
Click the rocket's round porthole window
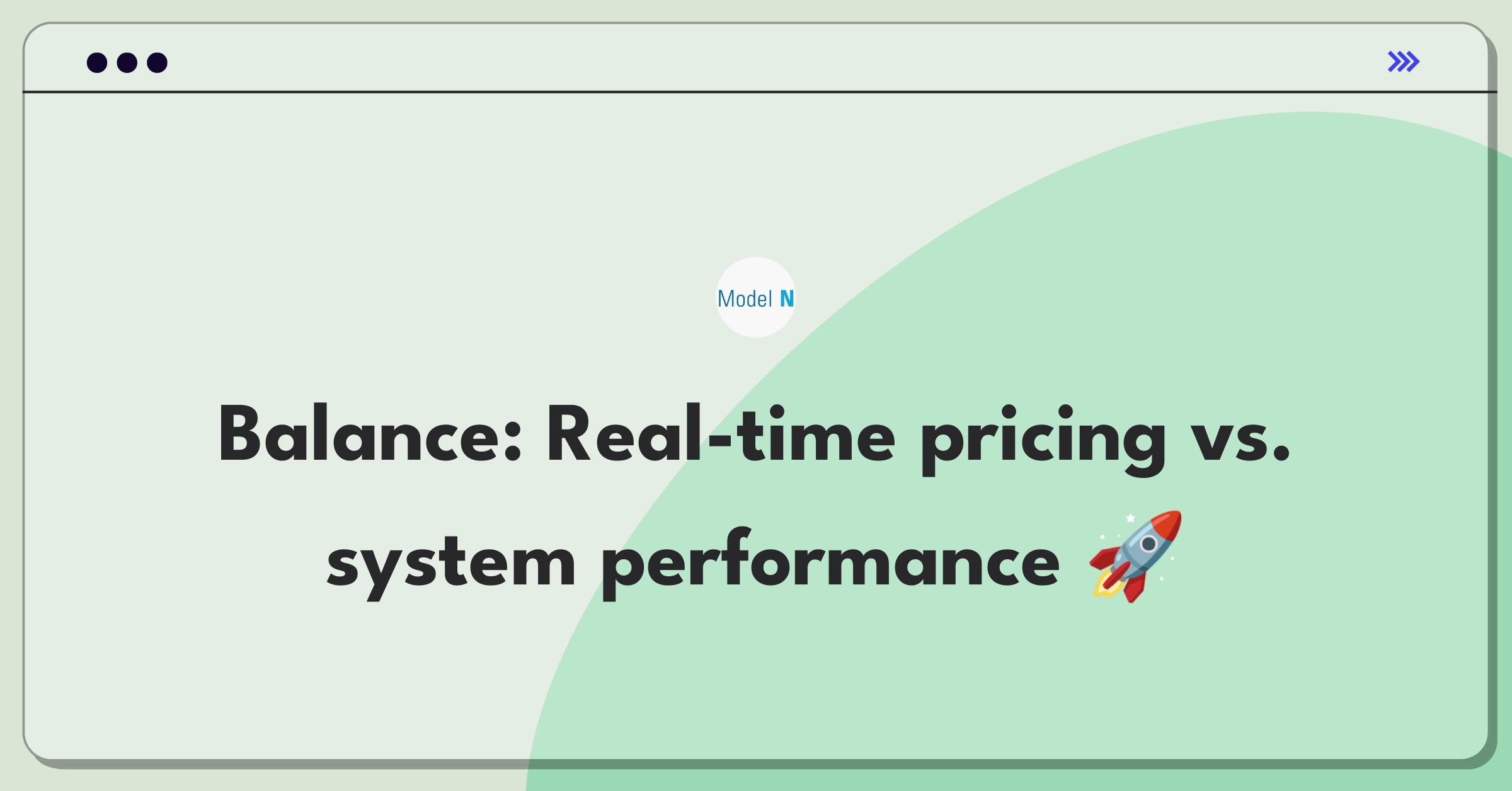click(x=1148, y=543)
